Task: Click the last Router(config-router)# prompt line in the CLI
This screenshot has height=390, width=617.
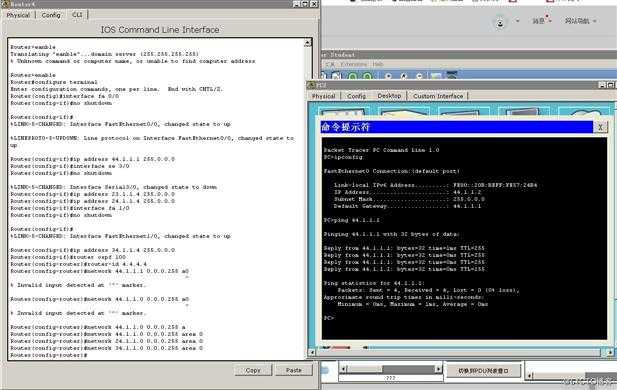Action: point(49,355)
